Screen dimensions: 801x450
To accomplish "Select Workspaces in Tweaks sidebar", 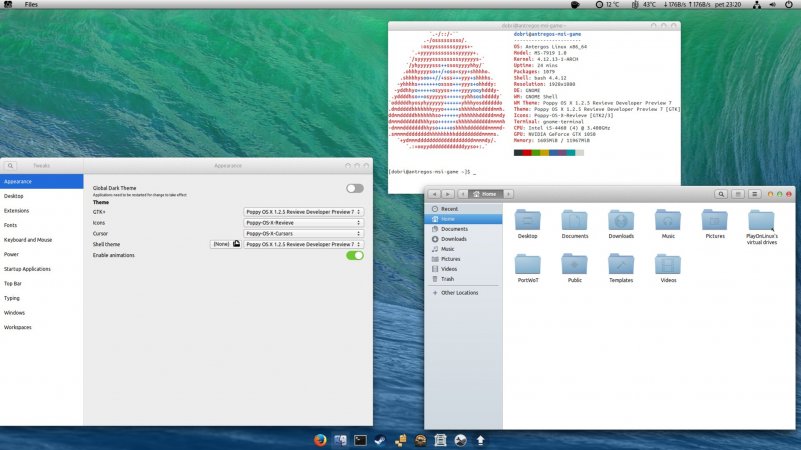I will pos(41,327).
